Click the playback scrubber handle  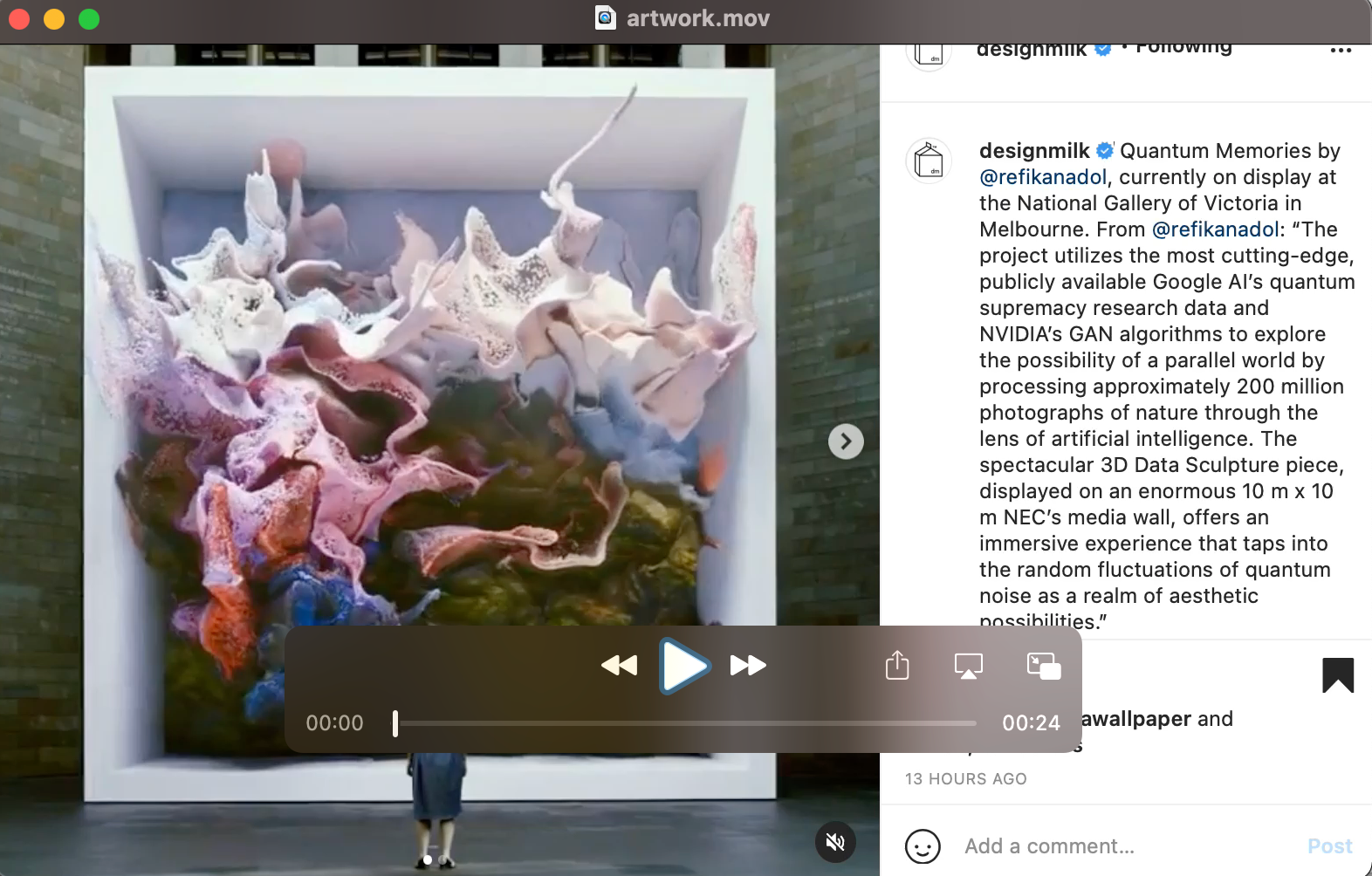click(395, 722)
